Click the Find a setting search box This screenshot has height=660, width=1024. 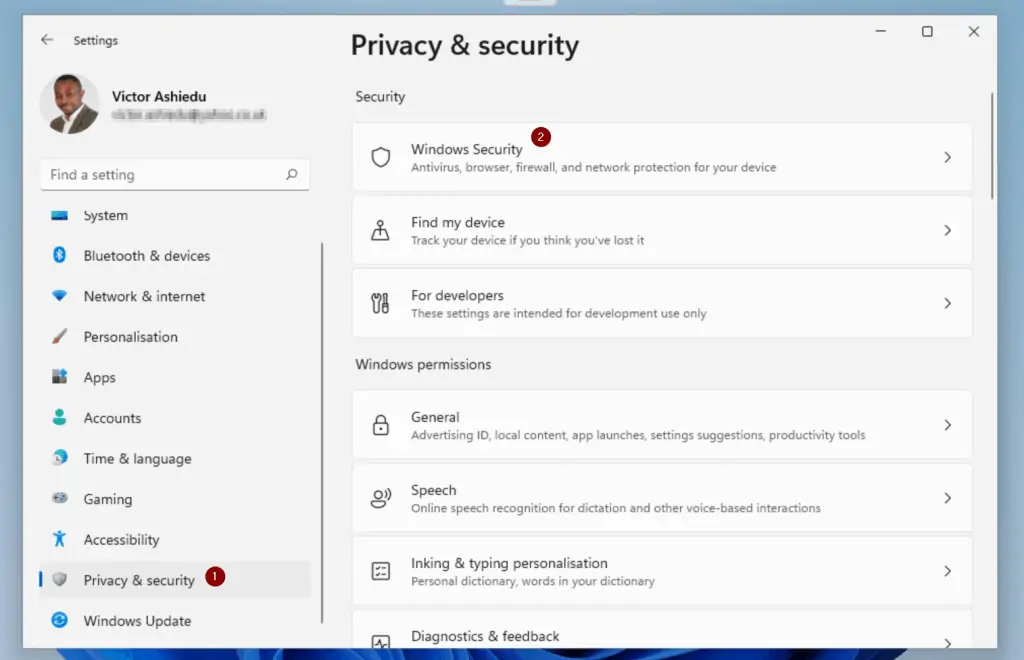(175, 174)
